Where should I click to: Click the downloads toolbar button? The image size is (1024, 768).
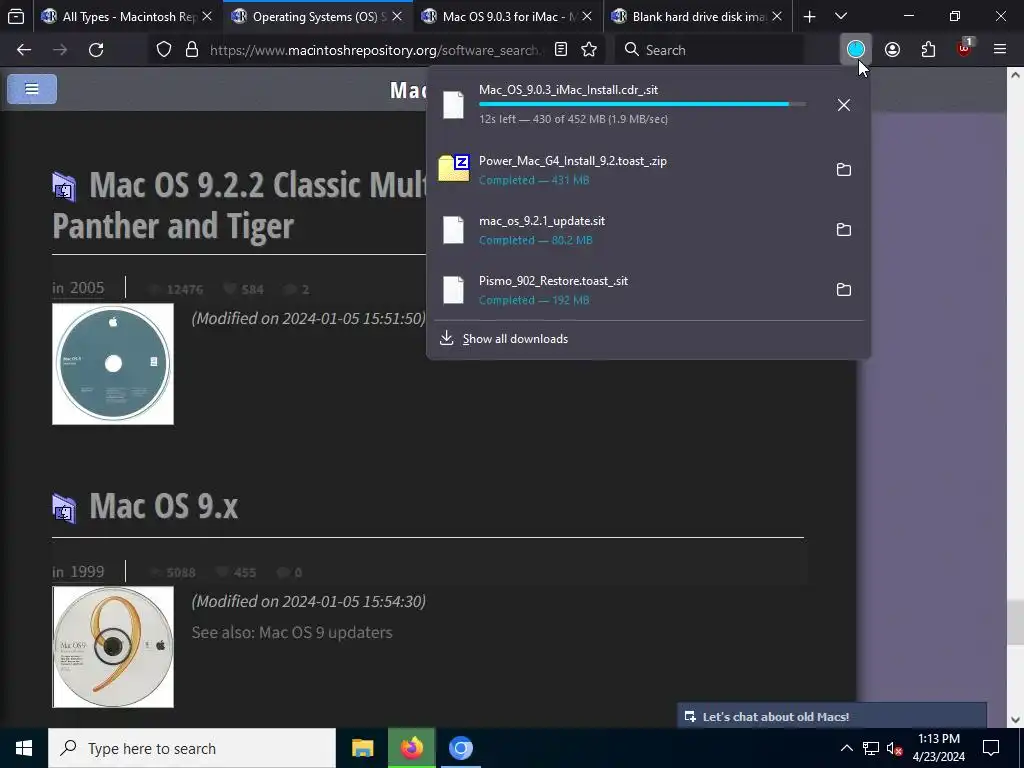856,49
